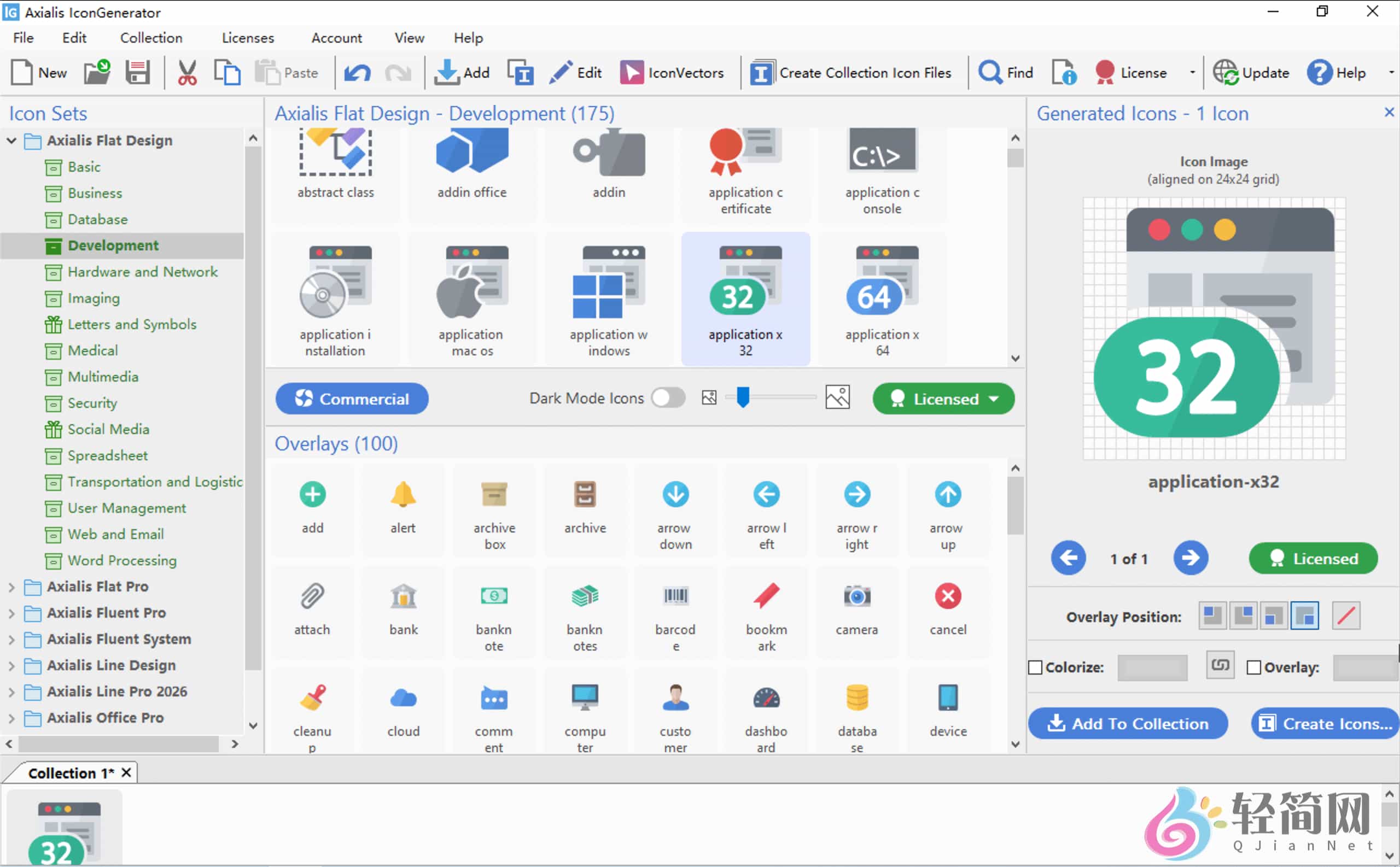This screenshot has width=1400, height=867.
Task: Enable the Colorize checkbox
Action: point(1035,667)
